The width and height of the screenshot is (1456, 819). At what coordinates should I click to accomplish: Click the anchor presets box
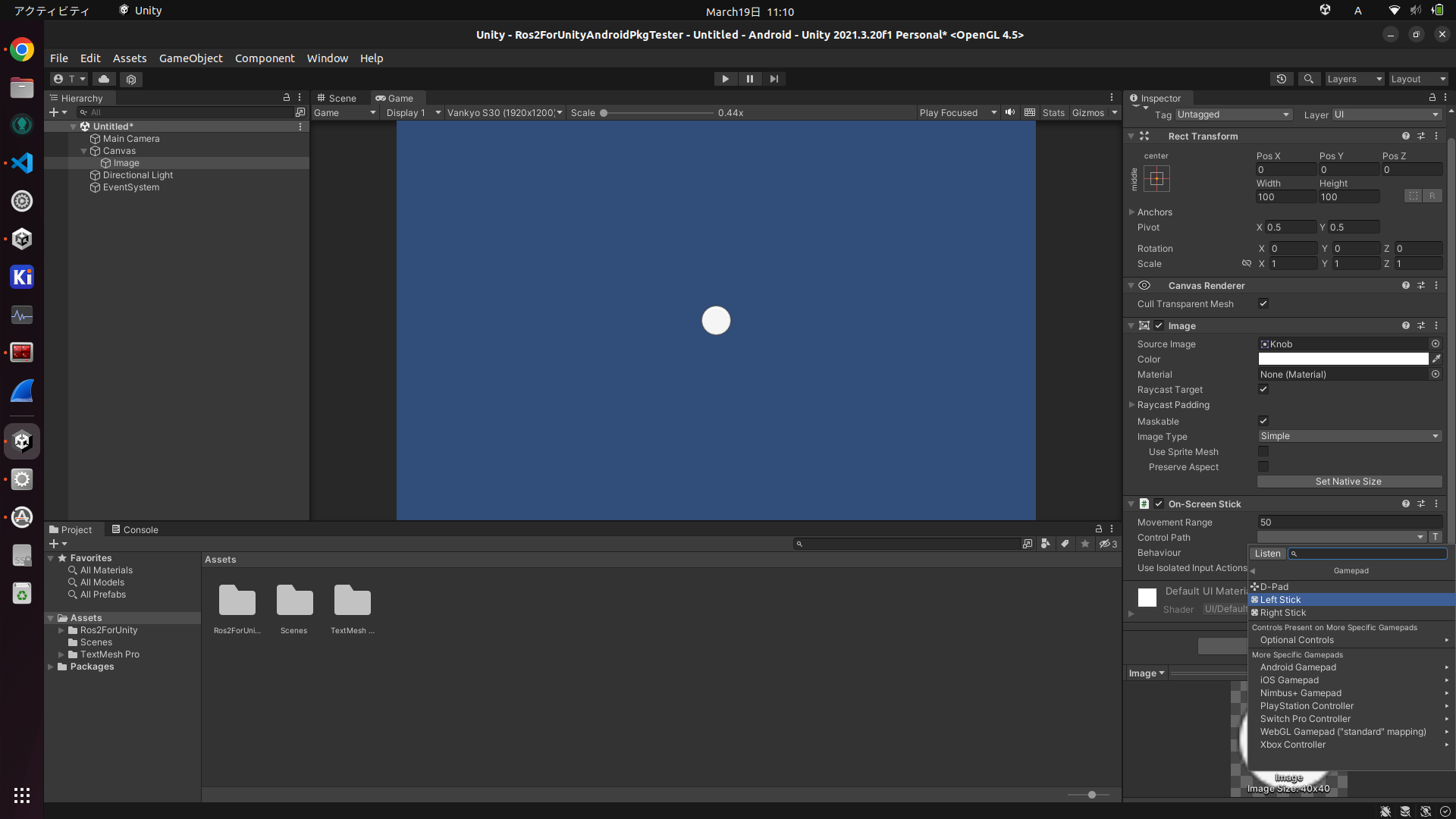point(1156,179)
